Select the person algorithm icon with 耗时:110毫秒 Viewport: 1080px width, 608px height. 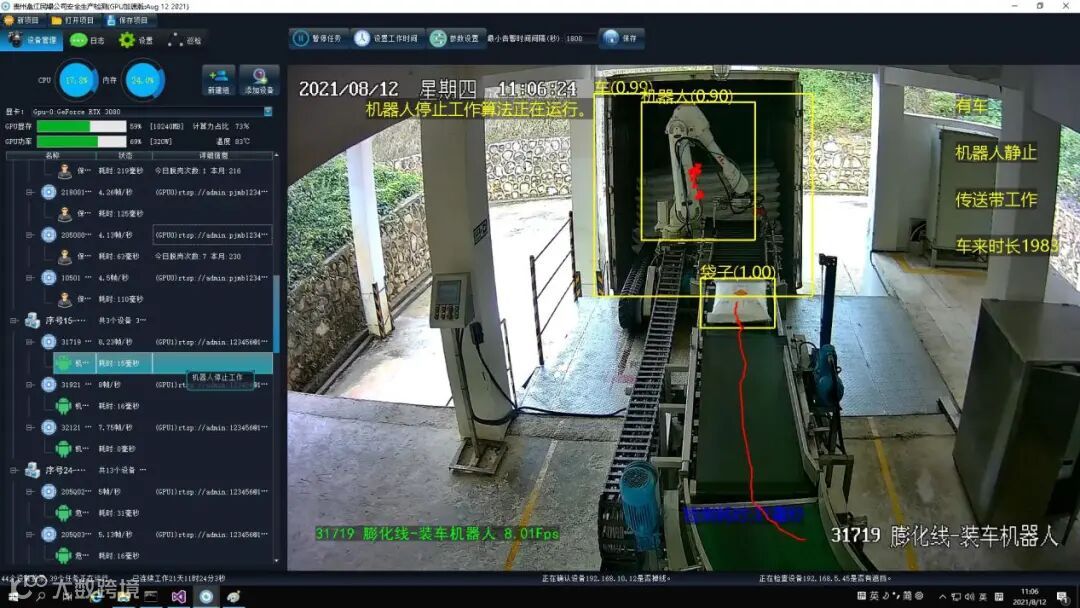click(64, 299)
